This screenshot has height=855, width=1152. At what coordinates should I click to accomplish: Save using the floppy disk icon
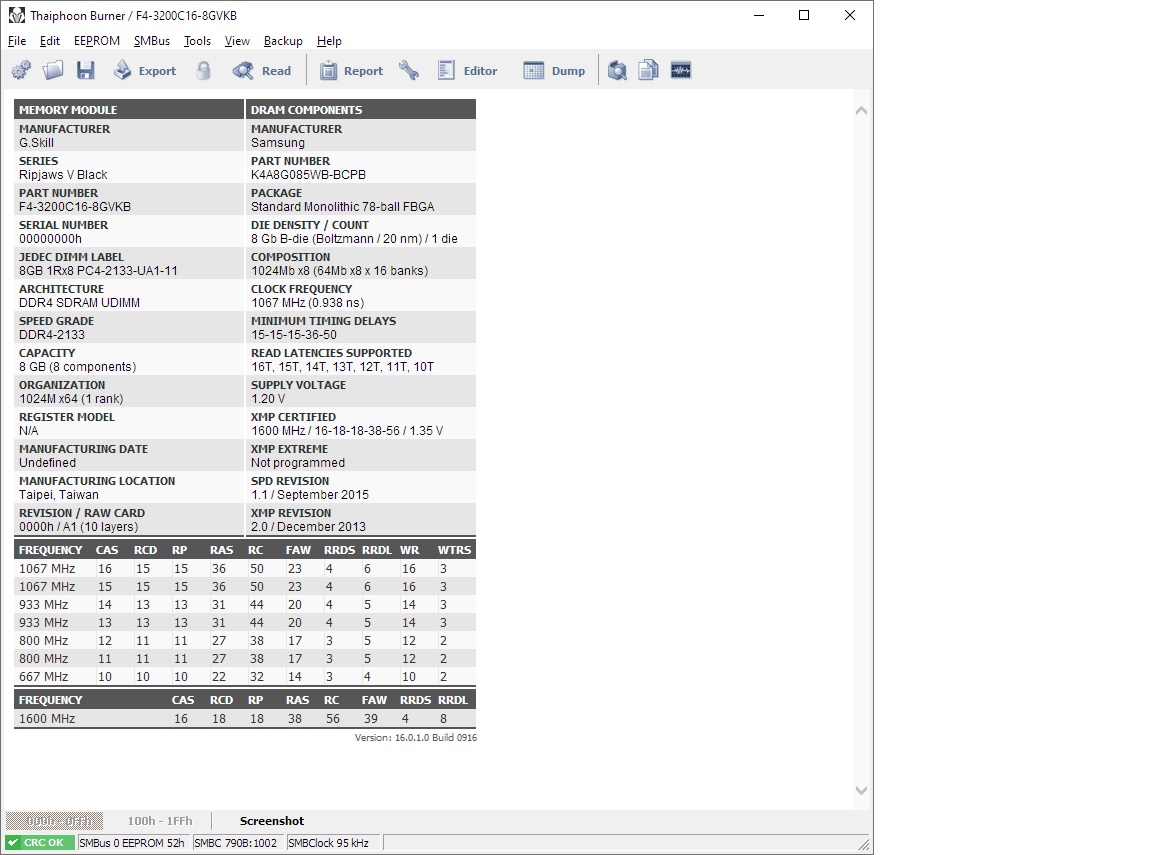pos(86,71)
